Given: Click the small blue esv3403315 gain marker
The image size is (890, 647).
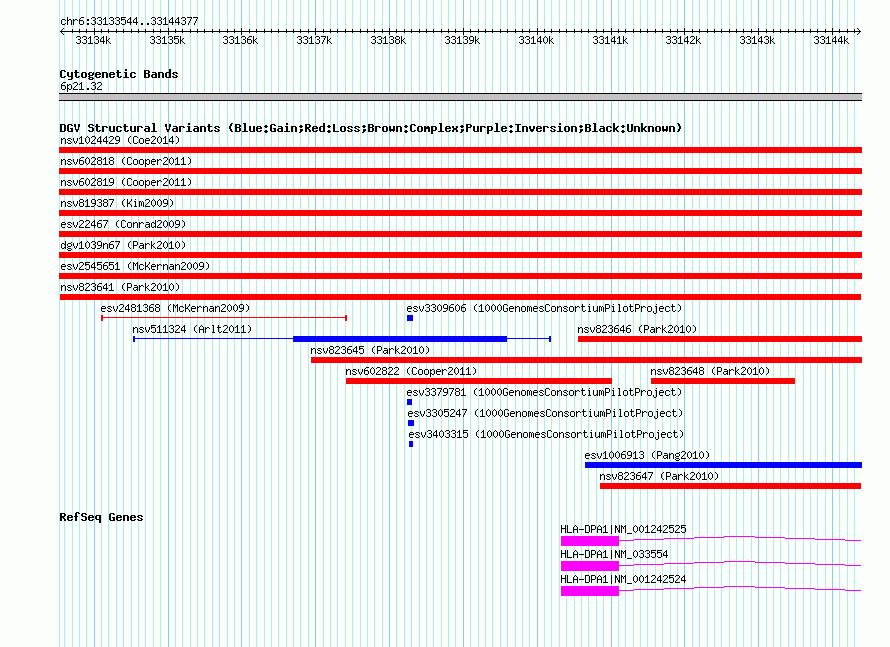Looking at the screenshot, I should click(x=411, y=444).
